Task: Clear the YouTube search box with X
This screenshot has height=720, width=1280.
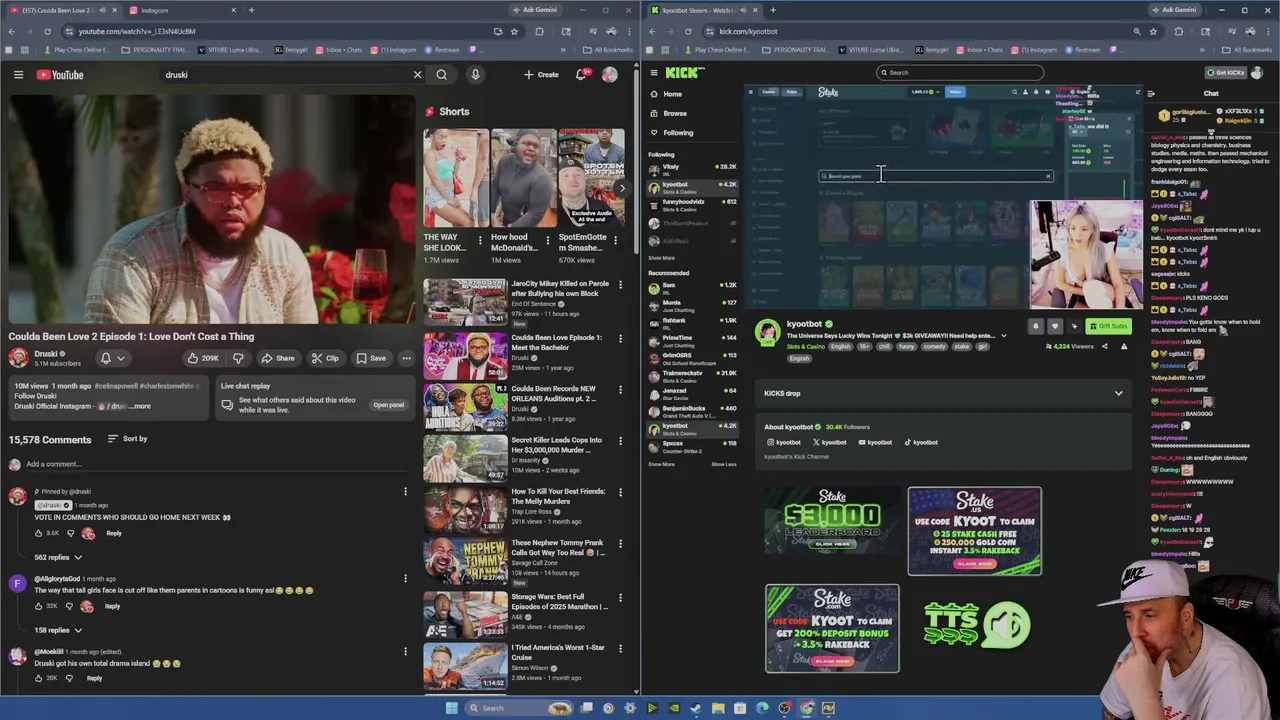Action: point(417,75)
